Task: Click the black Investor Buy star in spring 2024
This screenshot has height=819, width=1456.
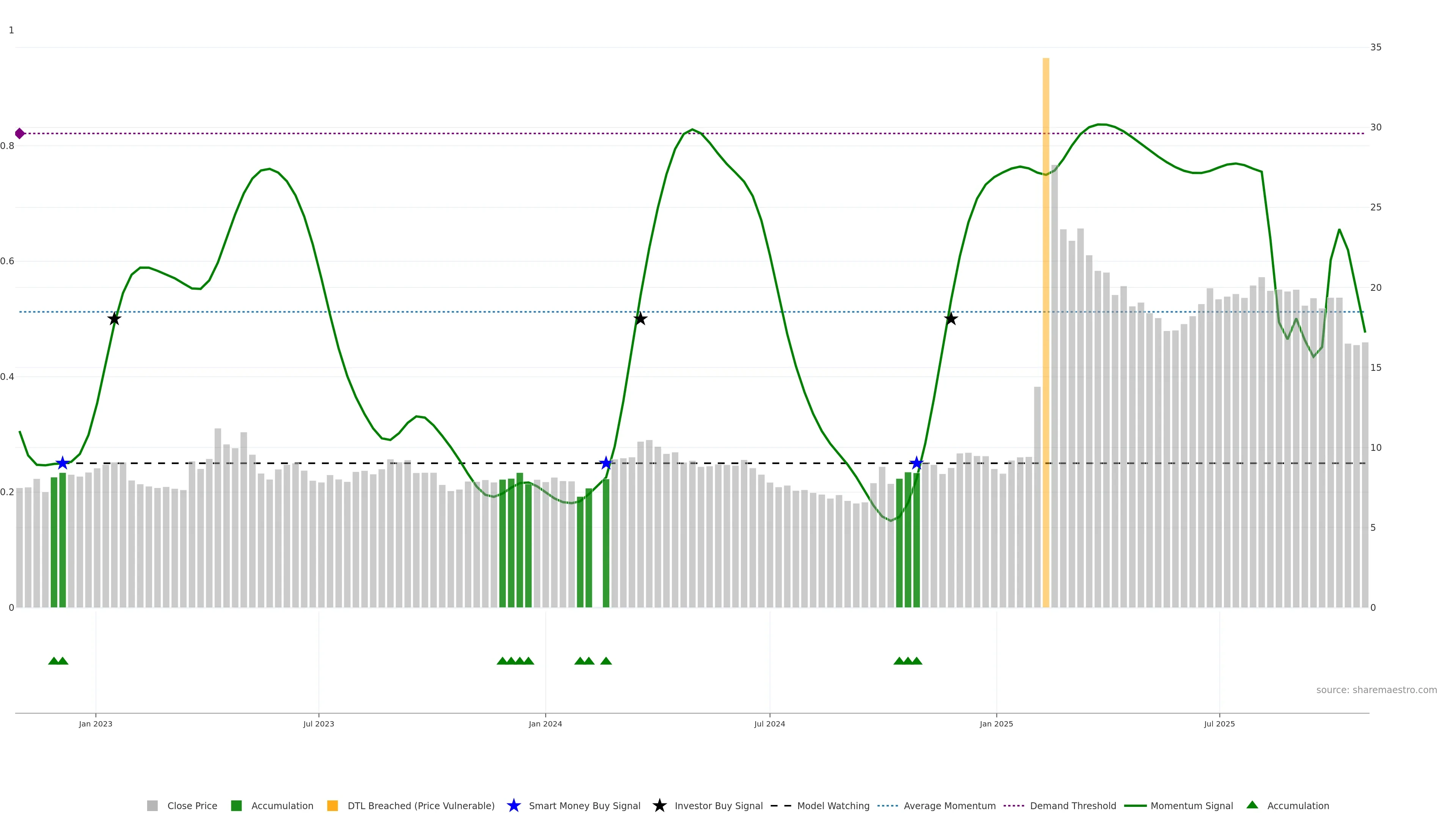Action: click(640, 319)
